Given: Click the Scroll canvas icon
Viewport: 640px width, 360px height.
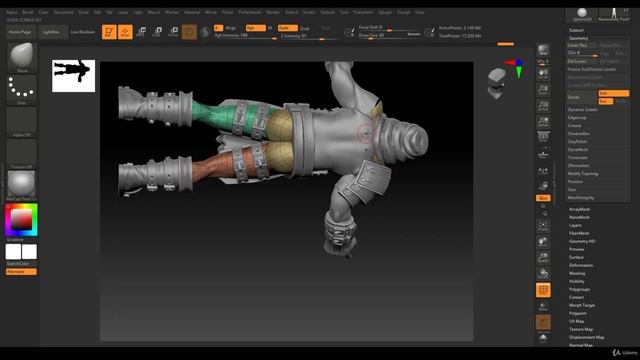Looking at the screenshot, I should (543, 74).
